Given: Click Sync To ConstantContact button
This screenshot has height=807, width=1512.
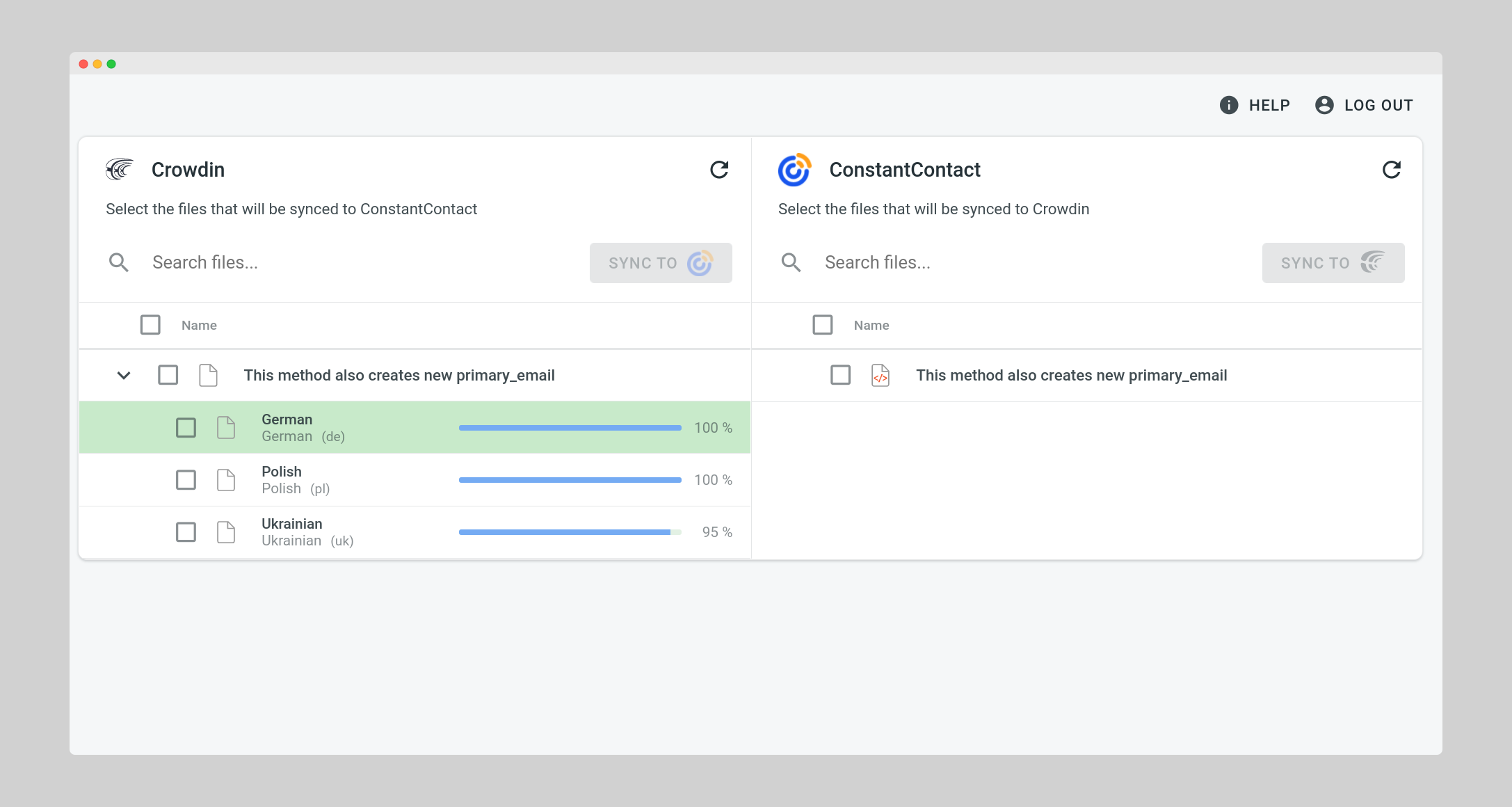Looking at the screenshot, I should click(x=661, y=263).
